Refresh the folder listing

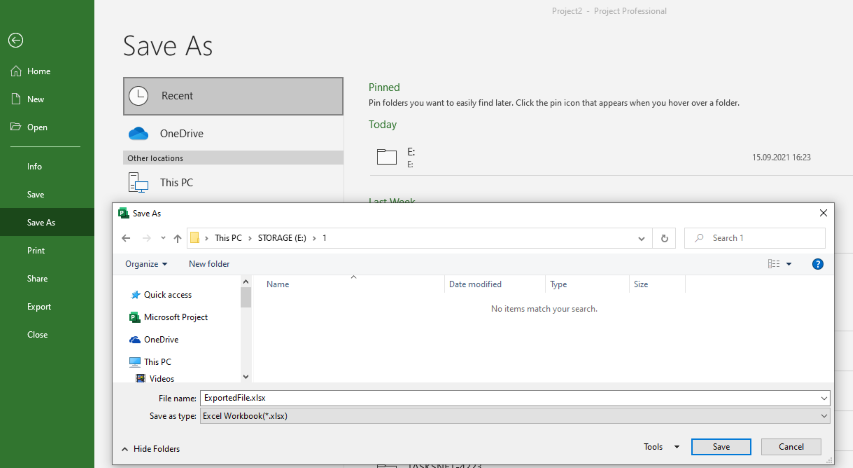tap(665, 238)
